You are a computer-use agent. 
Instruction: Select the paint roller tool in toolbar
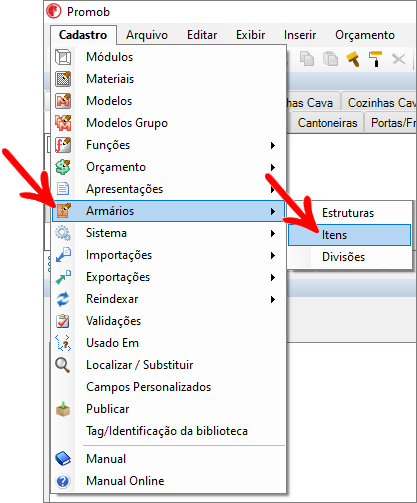click(x=375, y=59)
